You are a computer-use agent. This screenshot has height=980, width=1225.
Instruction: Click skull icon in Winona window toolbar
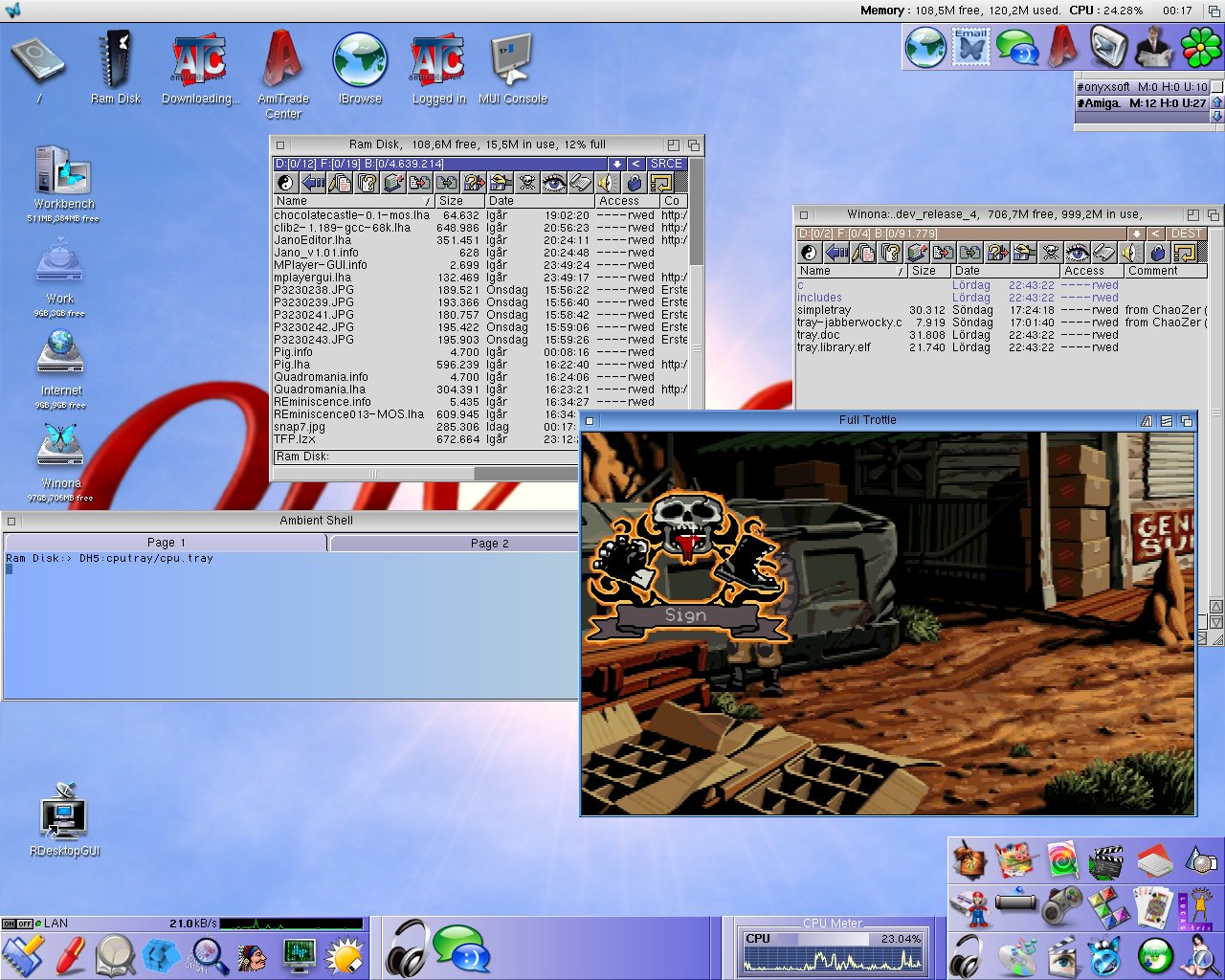point(1051,253)
